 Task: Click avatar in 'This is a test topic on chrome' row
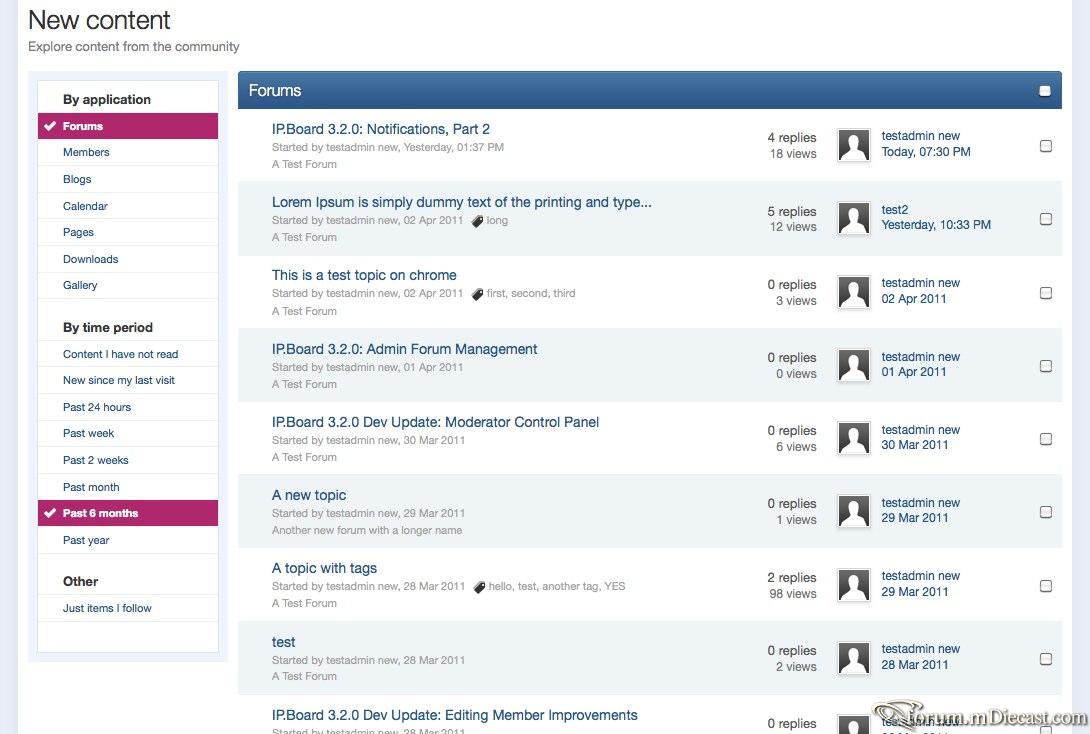854,292
